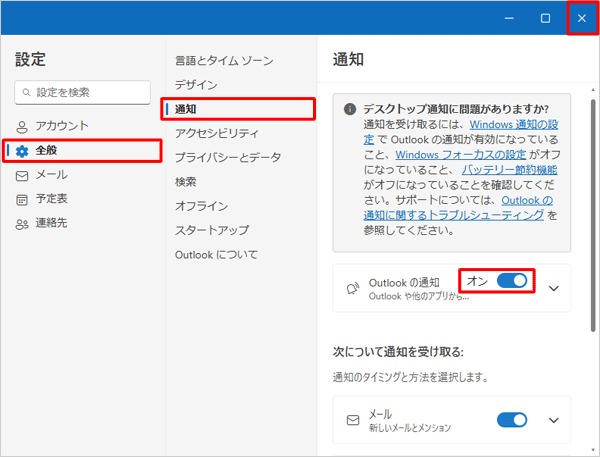This screenshot has width=600, height=457.
Task: Open the Windows フォーカスの設定 link
Action: 461,155
